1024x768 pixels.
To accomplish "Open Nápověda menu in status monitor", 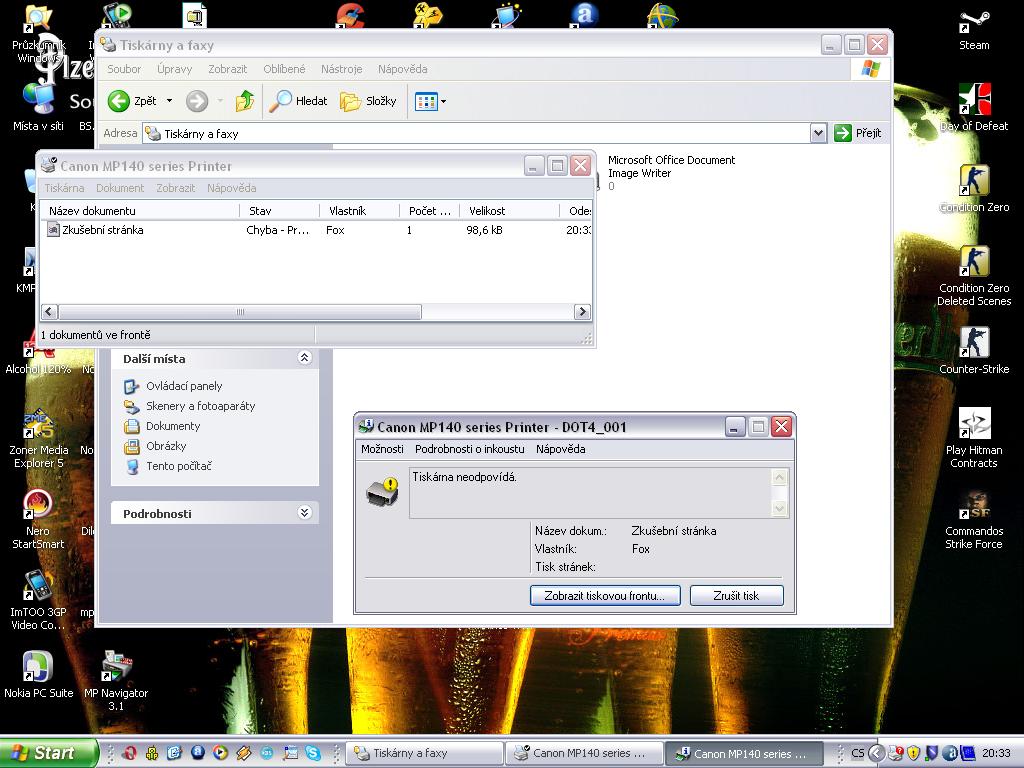I will click(x=560, y=449).
